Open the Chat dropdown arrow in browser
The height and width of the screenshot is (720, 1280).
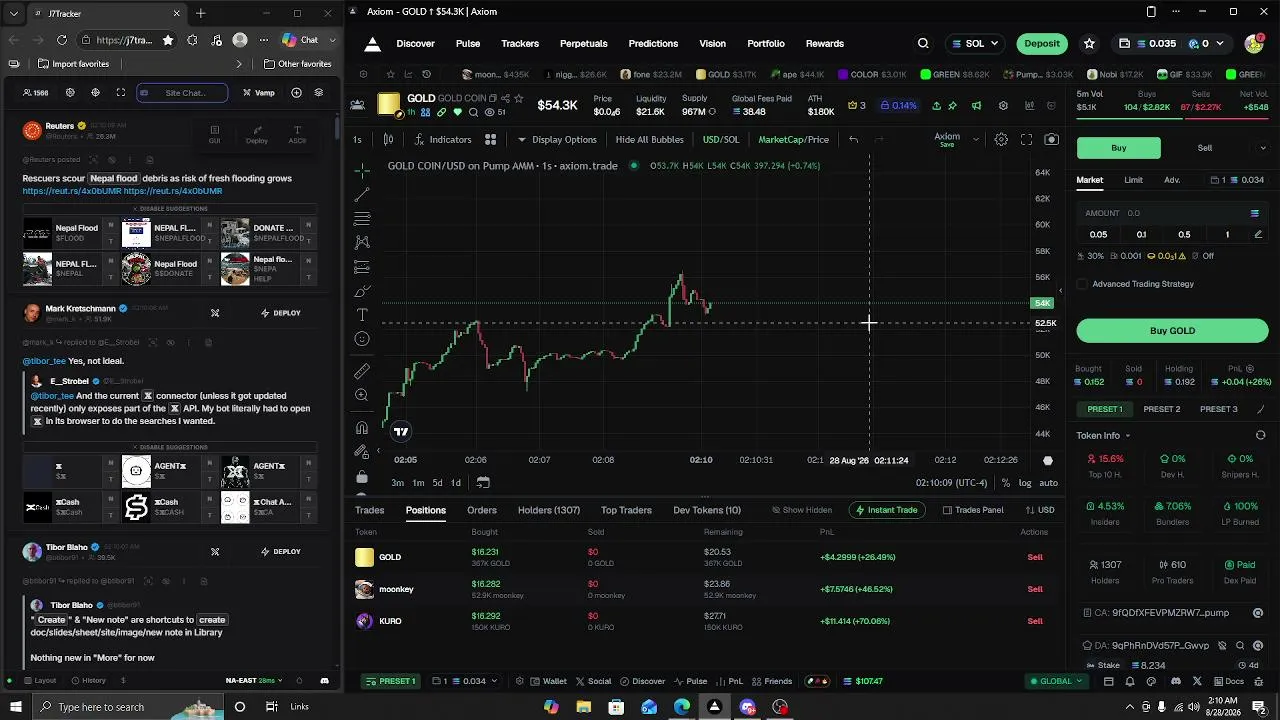pyautogui.click(x=332, y=40)
